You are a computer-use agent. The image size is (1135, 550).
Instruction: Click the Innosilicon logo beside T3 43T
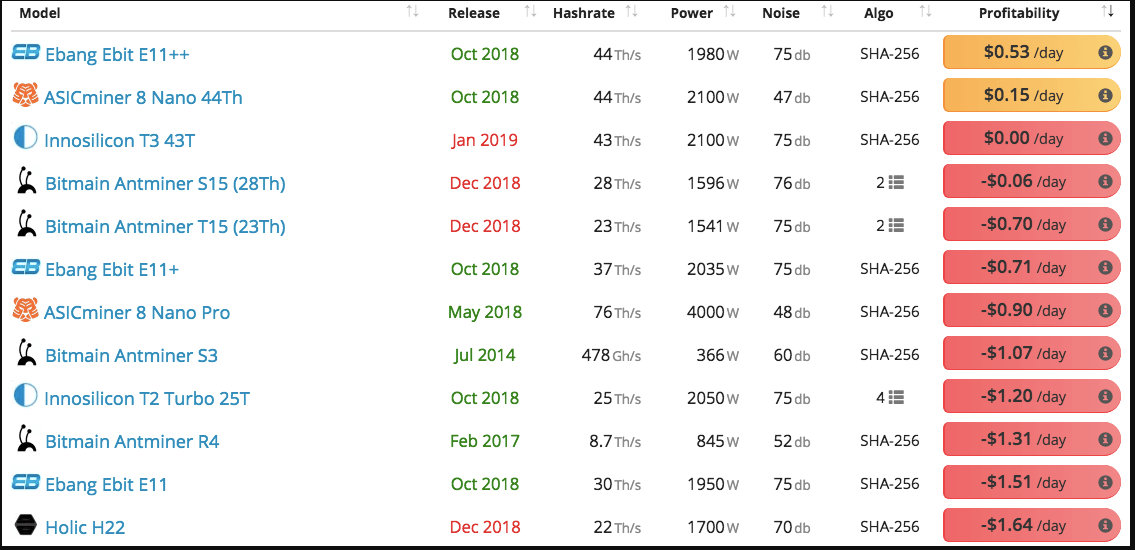coord(25,138)
